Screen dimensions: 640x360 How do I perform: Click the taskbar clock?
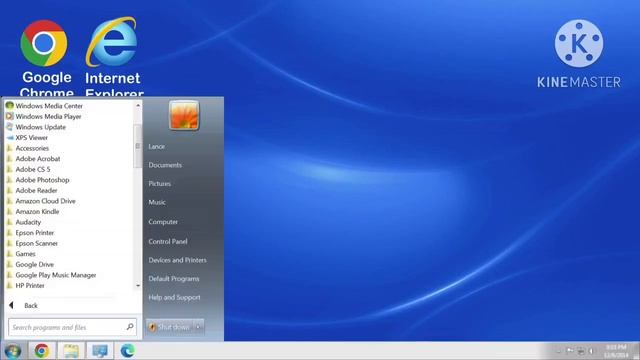coord(616,351)
